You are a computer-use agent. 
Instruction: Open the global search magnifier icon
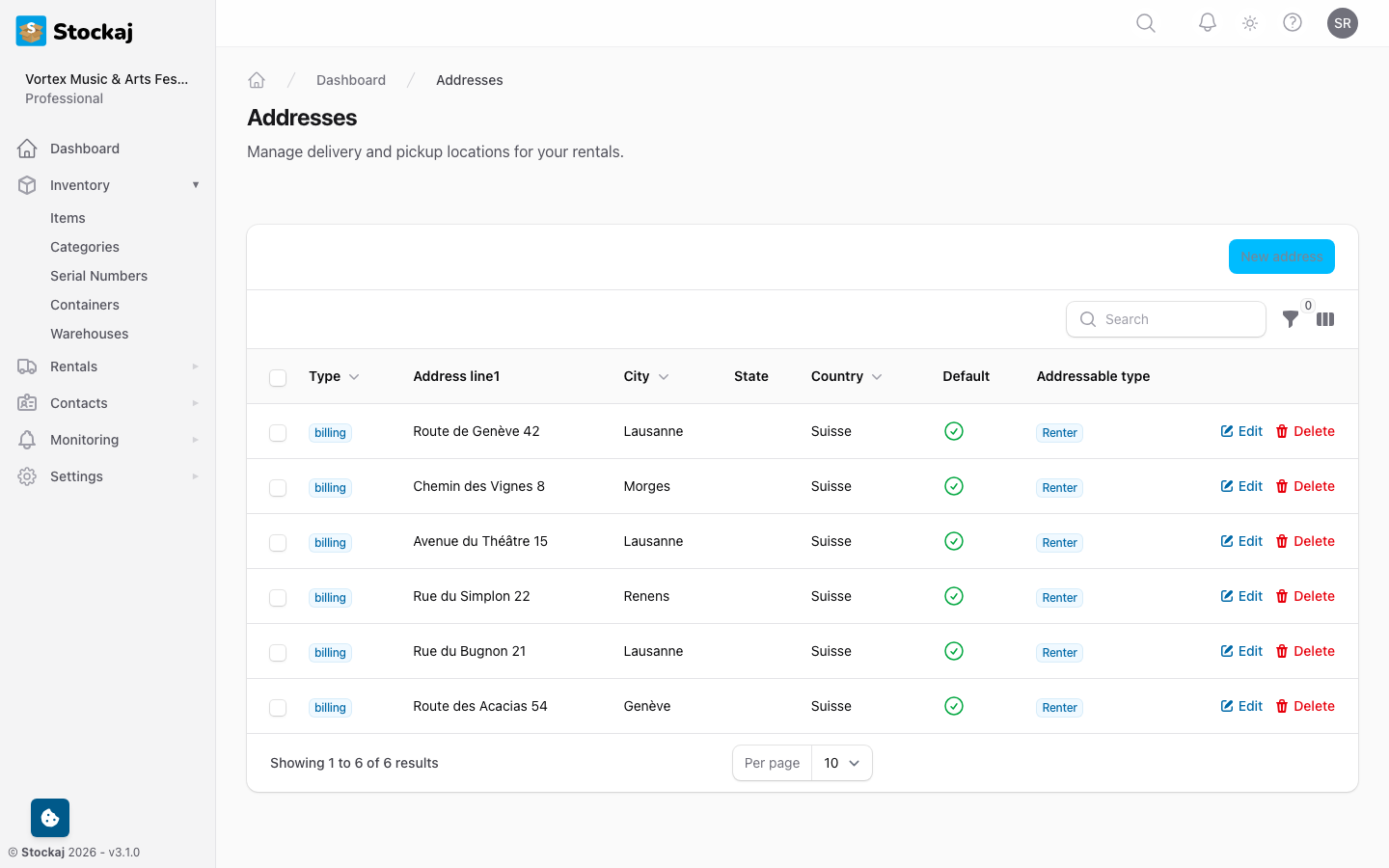pos(1145,22)
